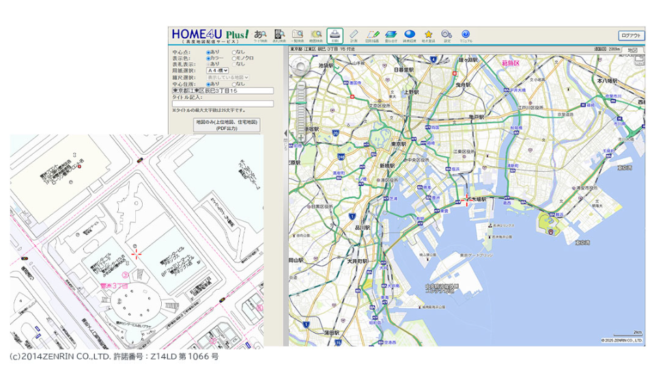The image size is (650, 386).
Task: Set 表札表示 to あり
Action: pyautogui.click(x=209, y=64)
